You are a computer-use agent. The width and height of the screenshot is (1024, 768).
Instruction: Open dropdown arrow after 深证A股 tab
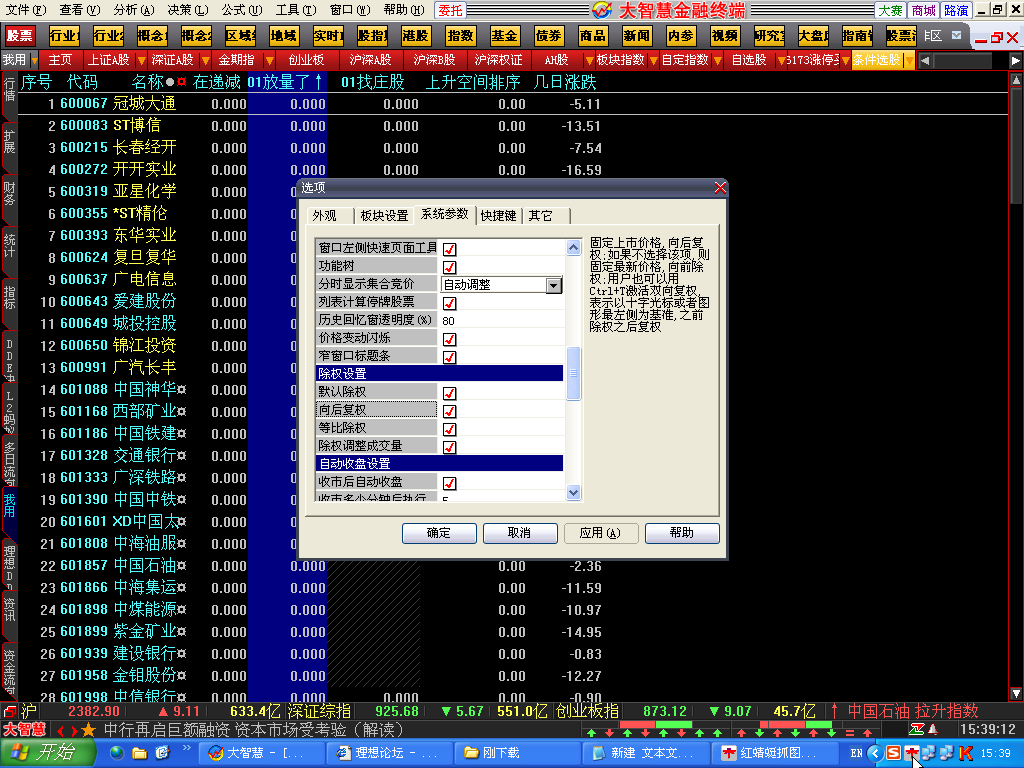[206, 60]
